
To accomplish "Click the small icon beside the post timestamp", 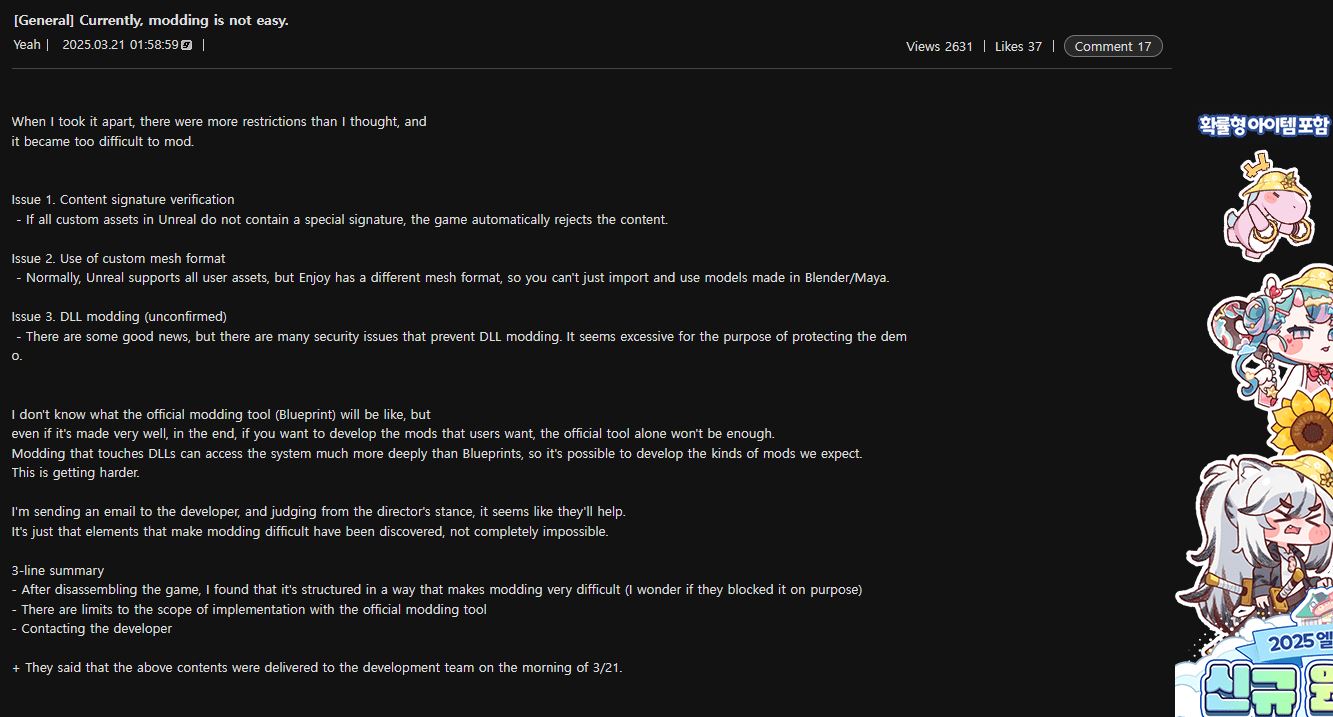I will [187, 45].
